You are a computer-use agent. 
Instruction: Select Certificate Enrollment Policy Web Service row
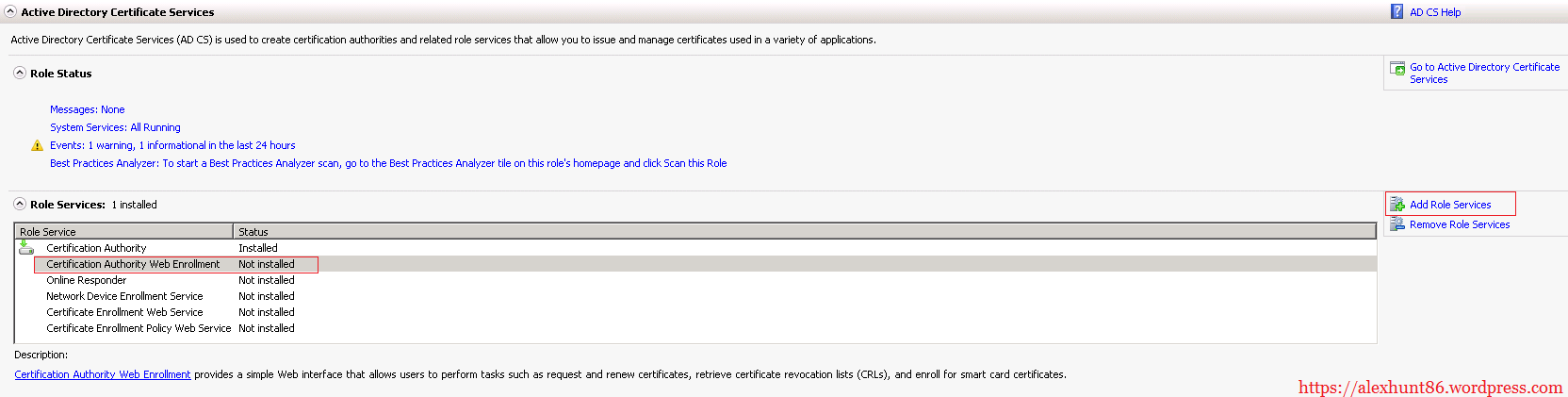[139, 328]
